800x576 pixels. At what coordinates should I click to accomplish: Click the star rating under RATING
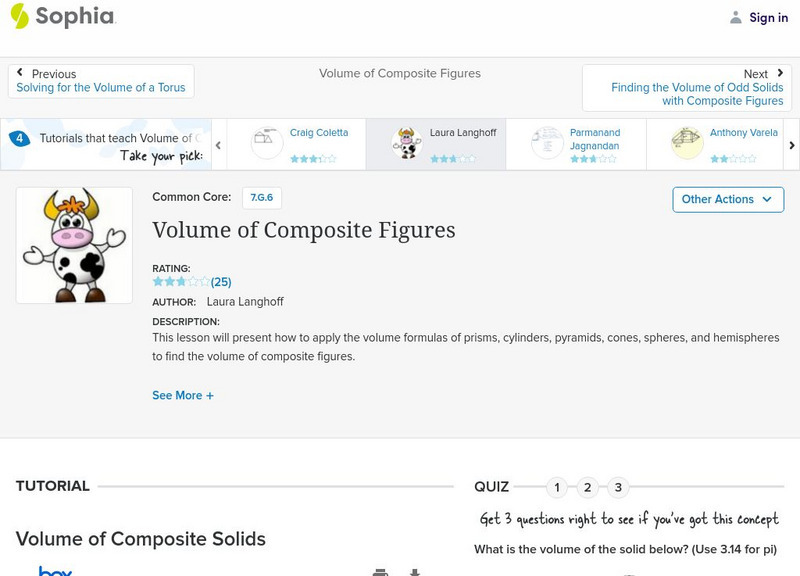tap(180, 282)
